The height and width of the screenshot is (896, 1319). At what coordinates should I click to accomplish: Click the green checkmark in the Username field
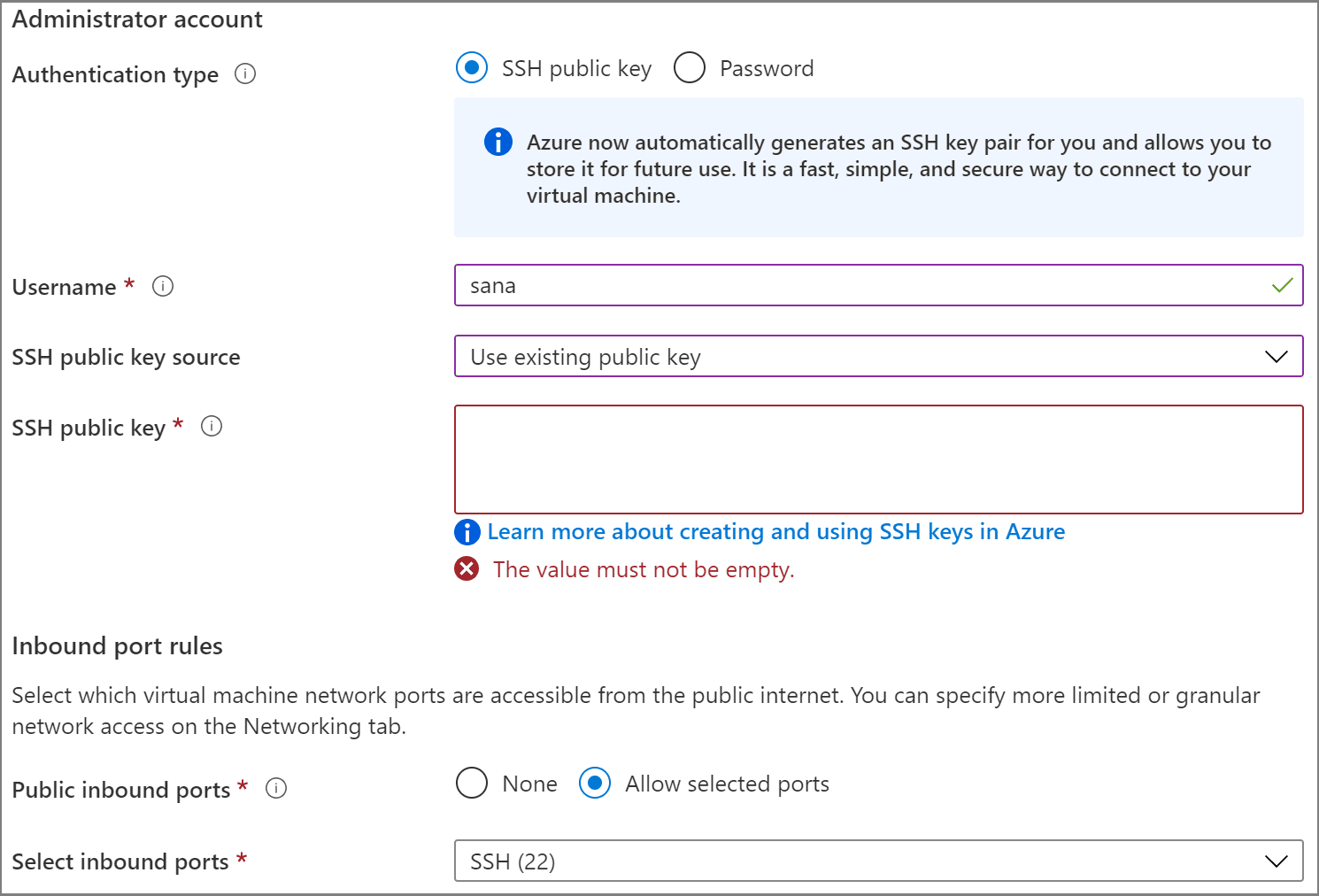tap(1281, 285)
